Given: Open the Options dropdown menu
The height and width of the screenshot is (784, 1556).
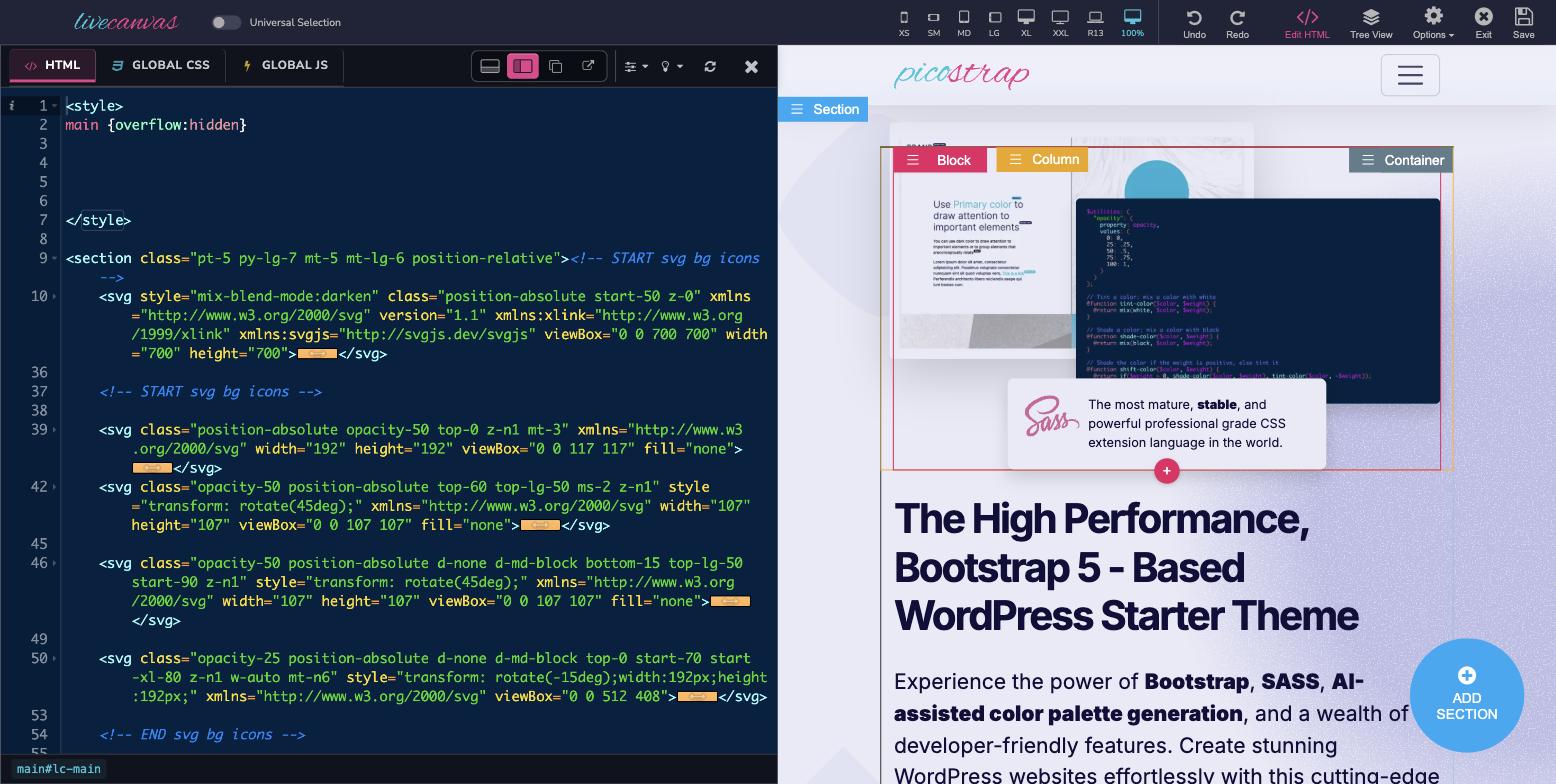Looking at the screenshot, I should click(1433, 23).
